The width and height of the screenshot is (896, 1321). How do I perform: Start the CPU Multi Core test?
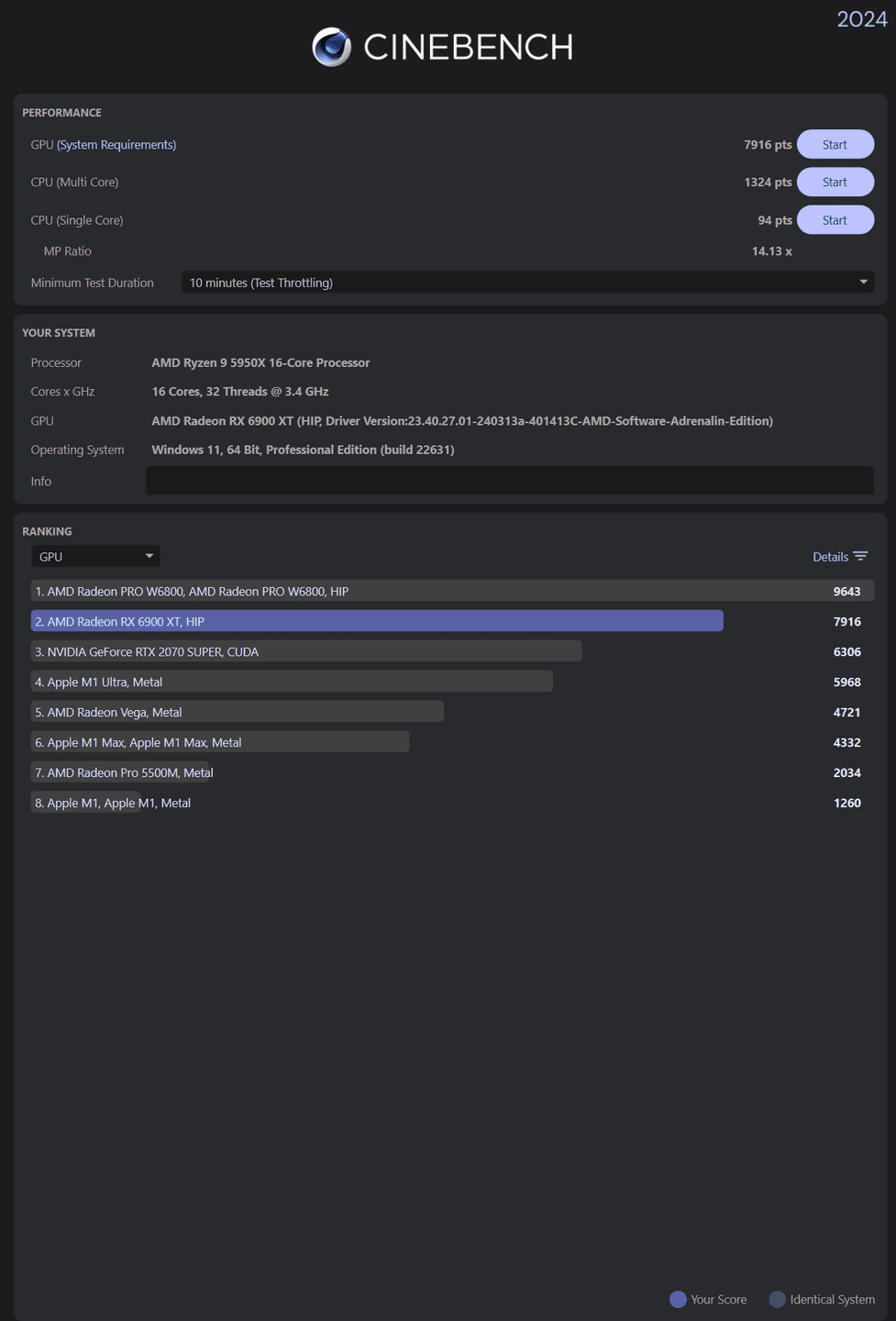point(835,183)
